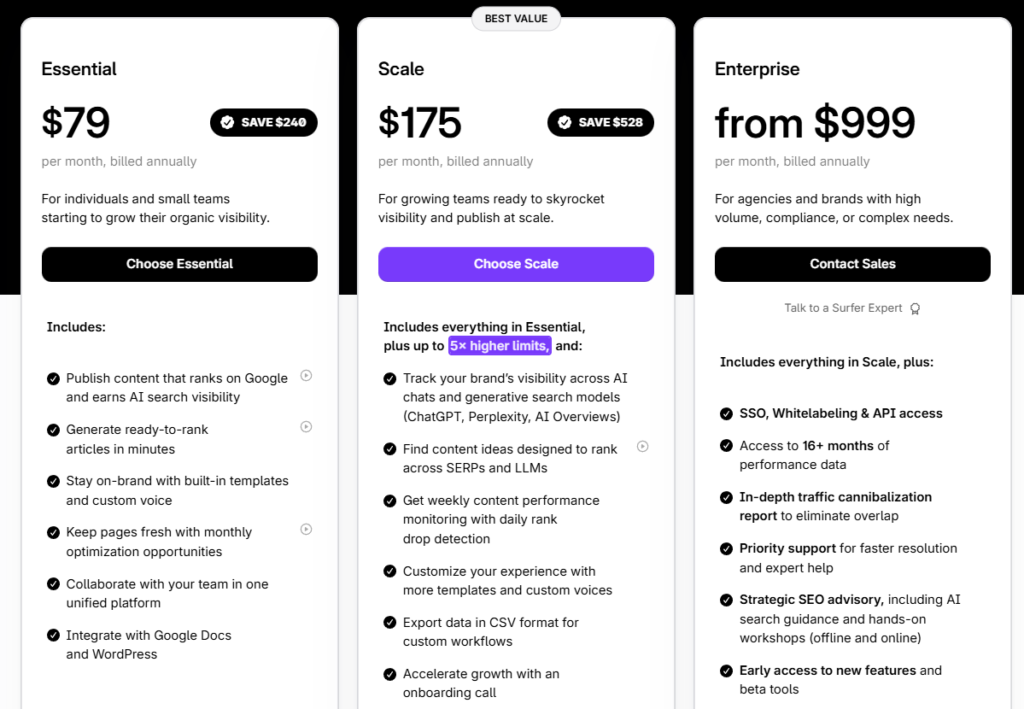Click the play icon next to "Generate ready-to-rank articles"

pyautogui.click(x=306, y=426)
